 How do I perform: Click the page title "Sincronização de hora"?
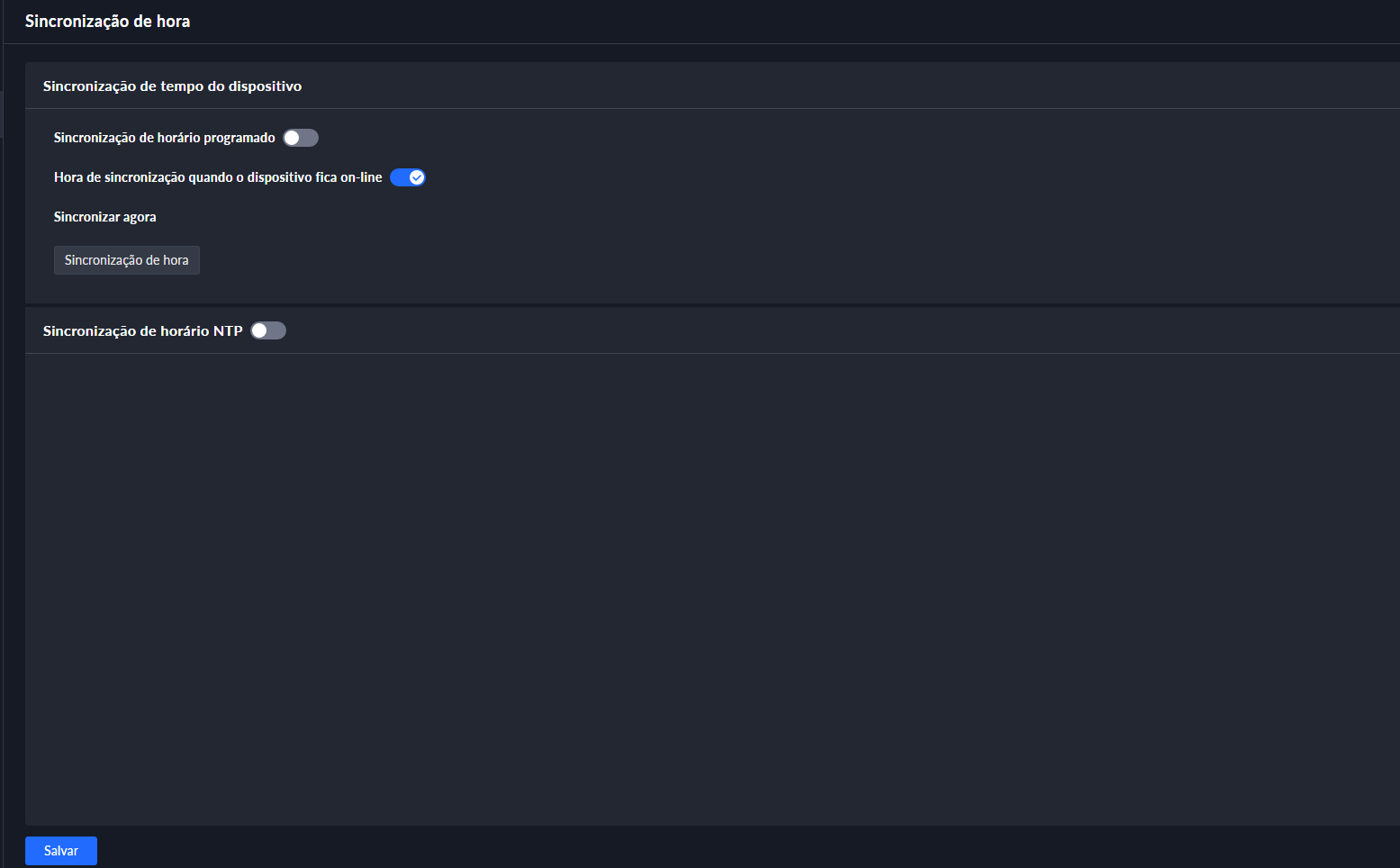point(107,22)
